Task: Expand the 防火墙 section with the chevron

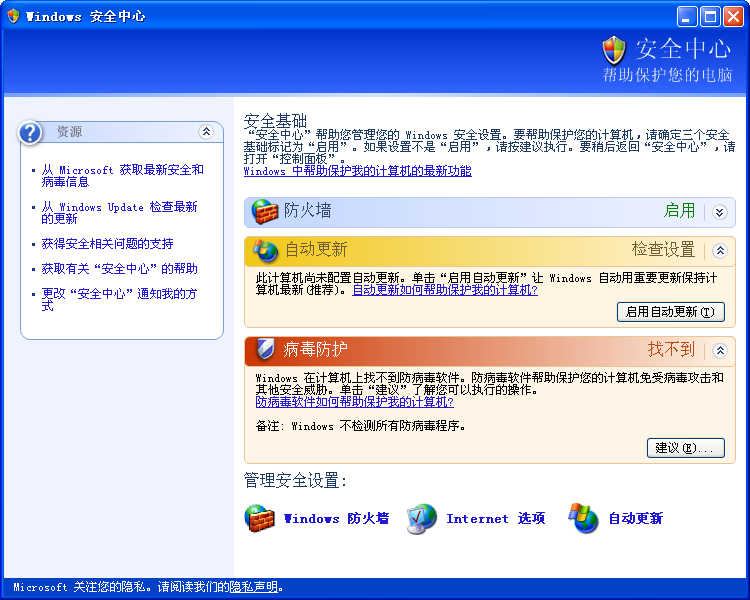Action: coord(719,212)
